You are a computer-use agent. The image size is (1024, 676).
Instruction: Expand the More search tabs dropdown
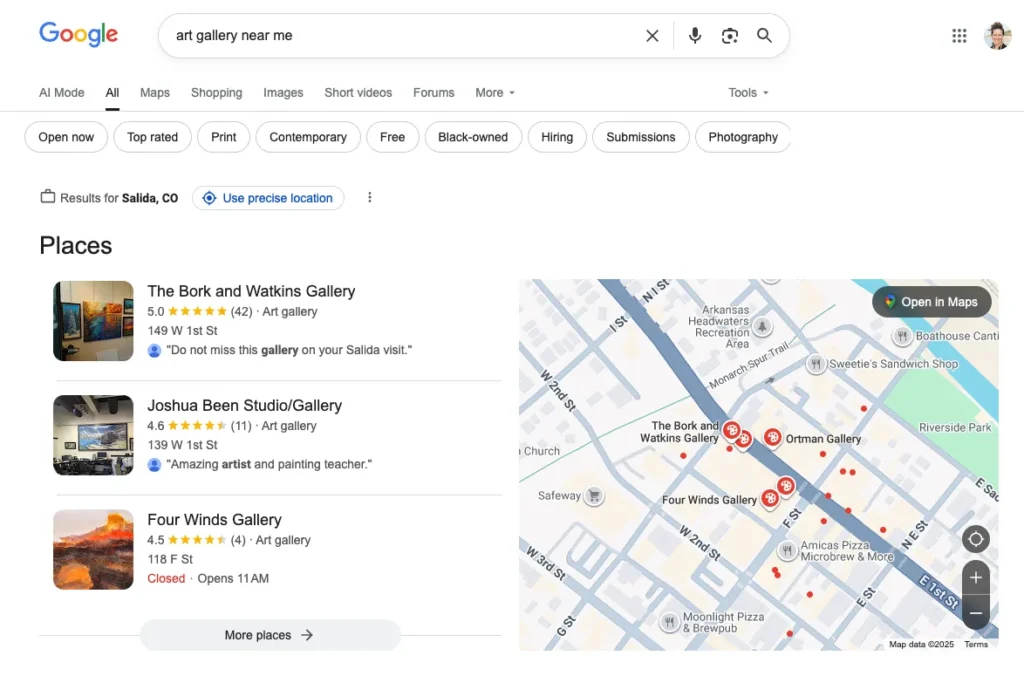point(495,93)
